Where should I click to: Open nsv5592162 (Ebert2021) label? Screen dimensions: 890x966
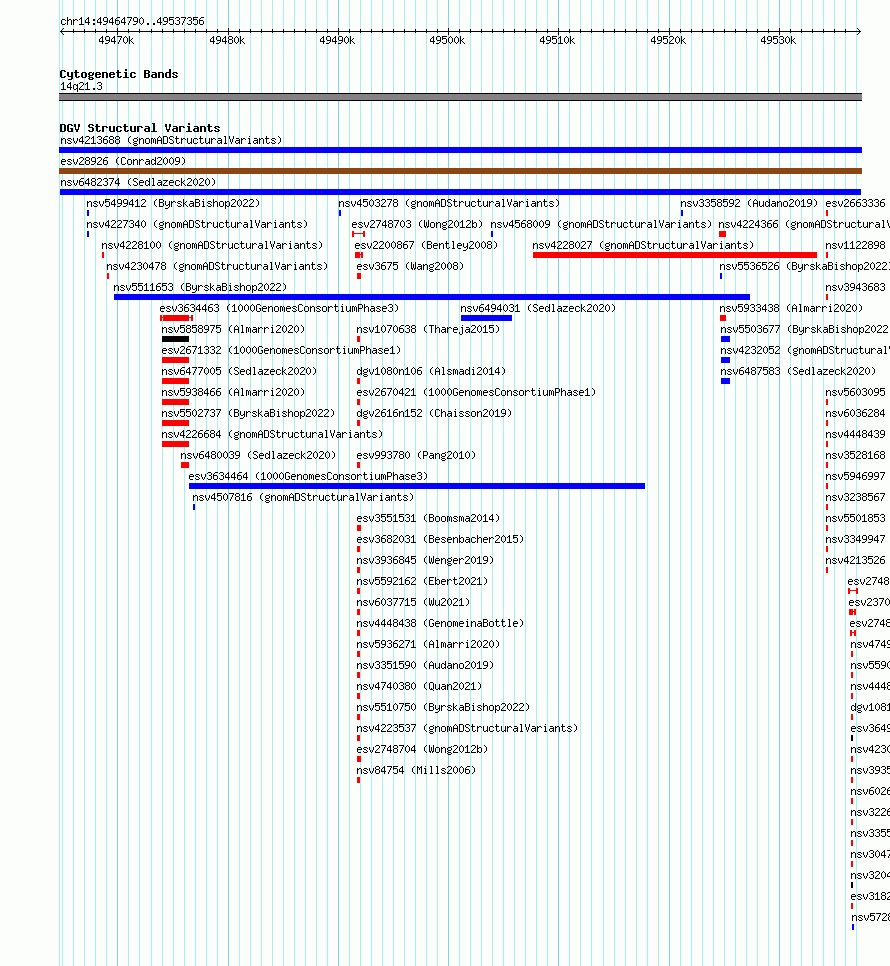423,580
